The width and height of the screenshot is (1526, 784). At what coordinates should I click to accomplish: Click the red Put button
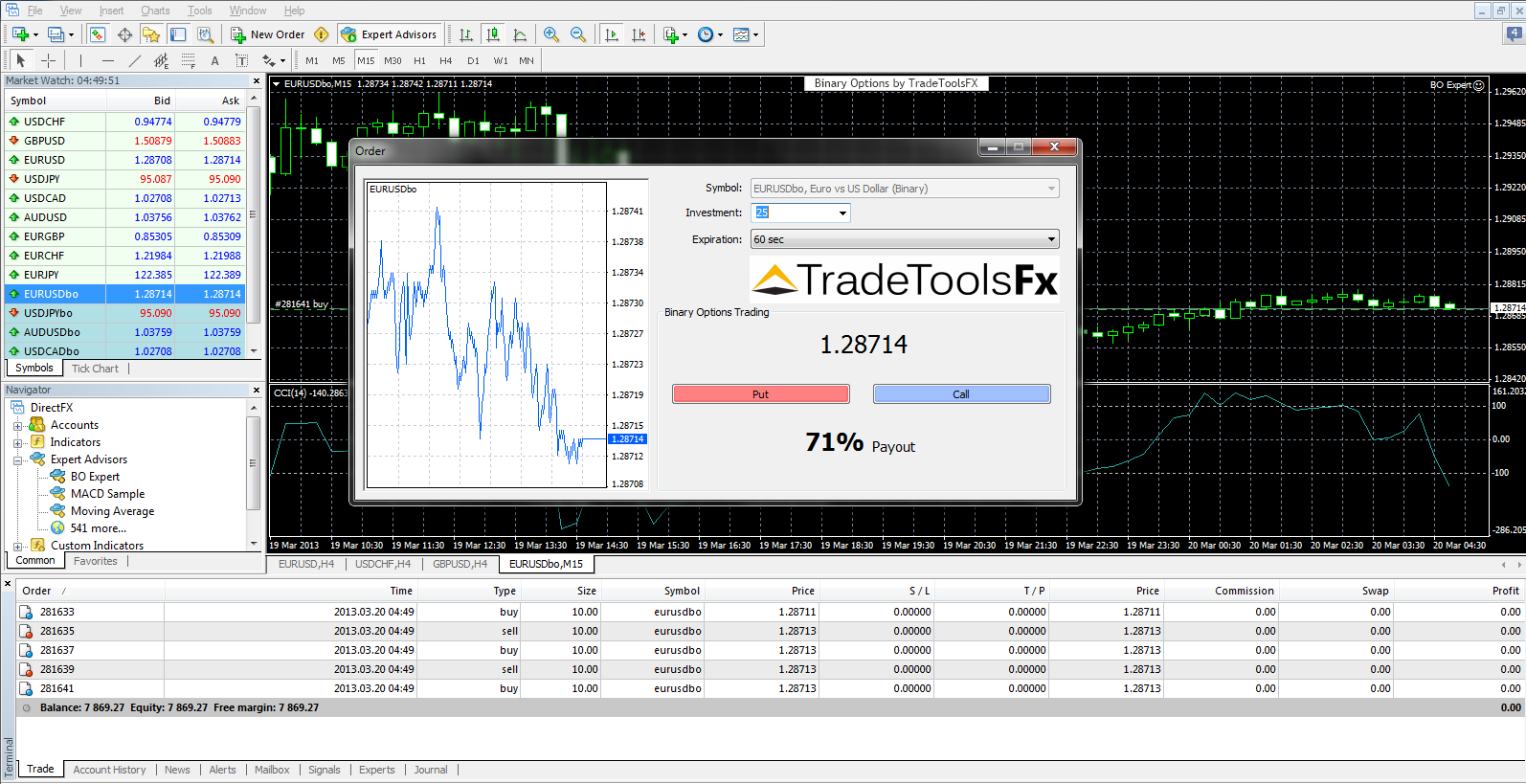coord(760,394)
